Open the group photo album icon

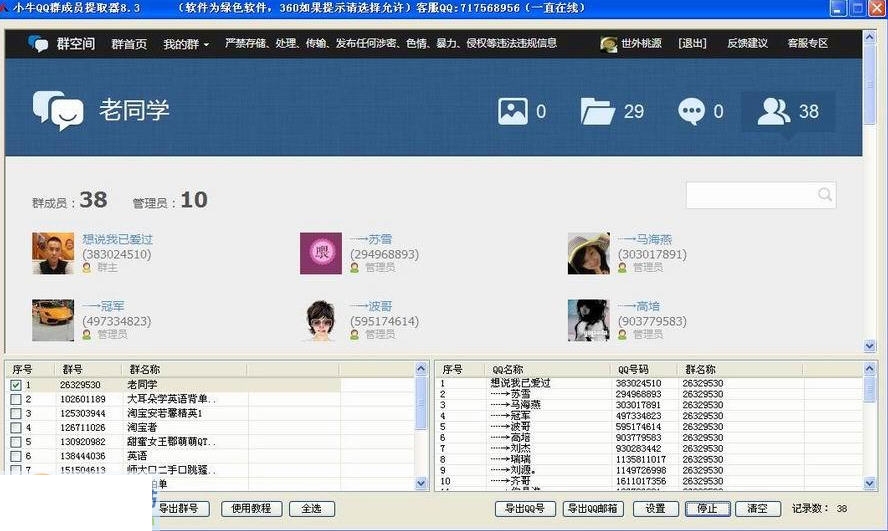(512, 111)
